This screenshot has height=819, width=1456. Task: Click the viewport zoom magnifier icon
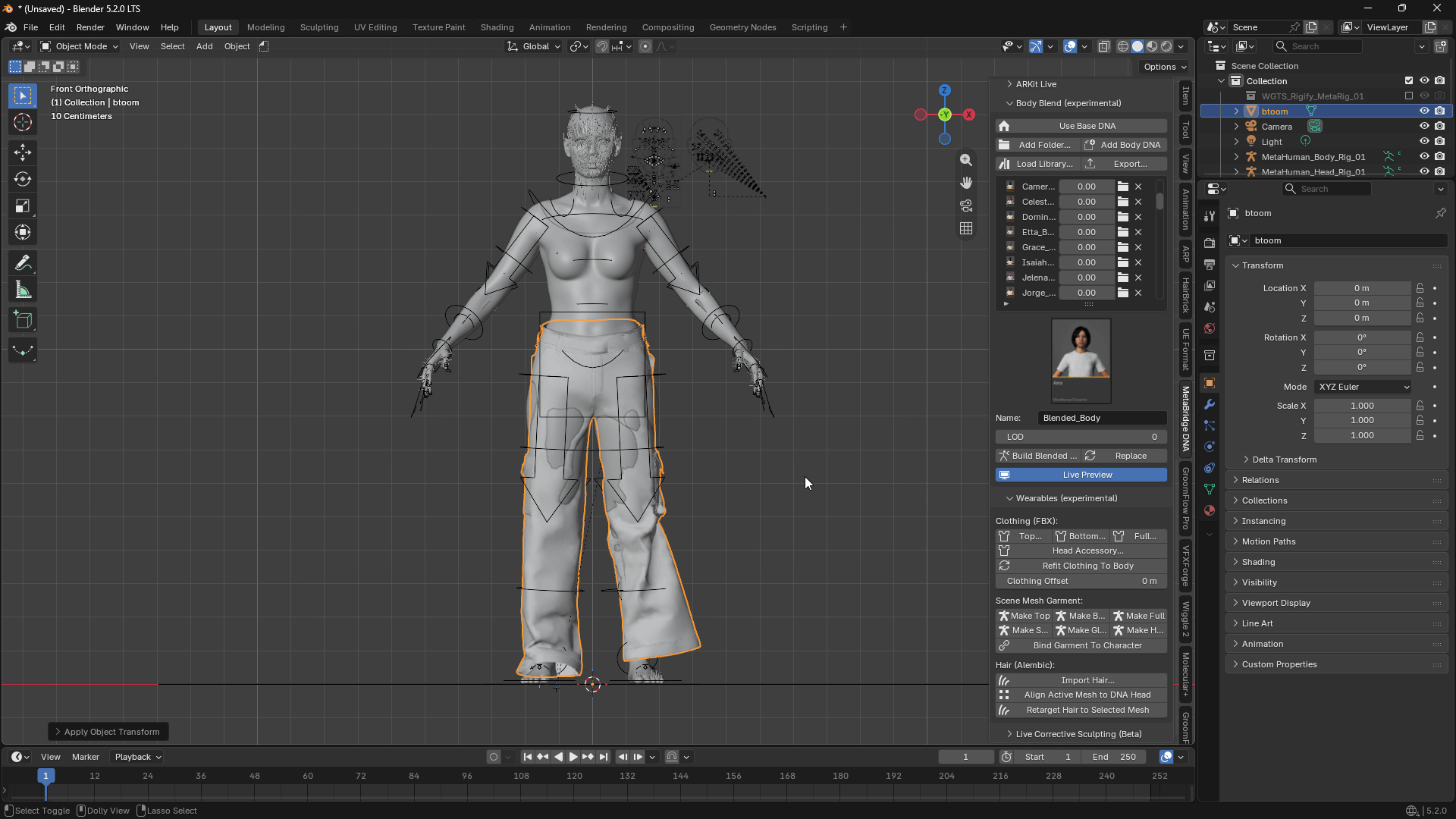(x=966, y=160)
